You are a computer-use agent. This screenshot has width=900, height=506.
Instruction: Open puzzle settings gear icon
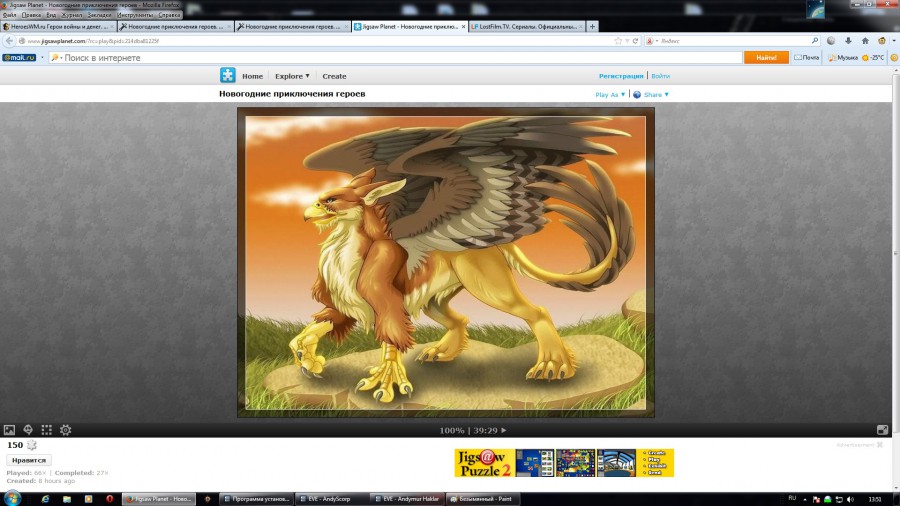pos(66,430)
